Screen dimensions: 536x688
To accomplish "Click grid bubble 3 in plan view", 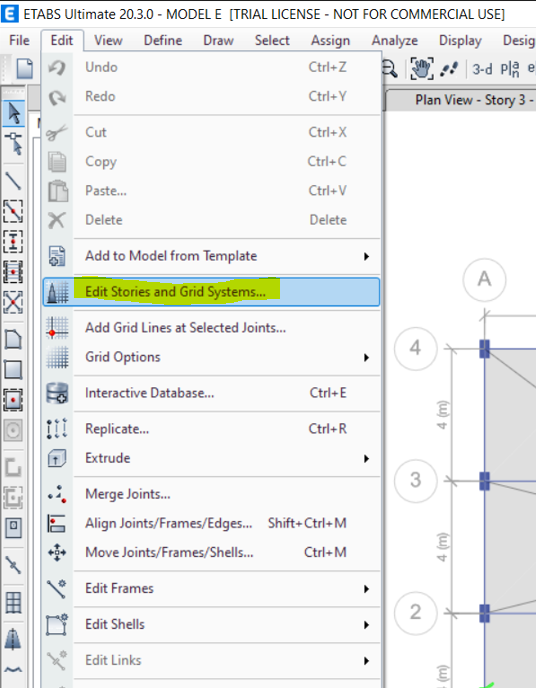I will [415, 480].
